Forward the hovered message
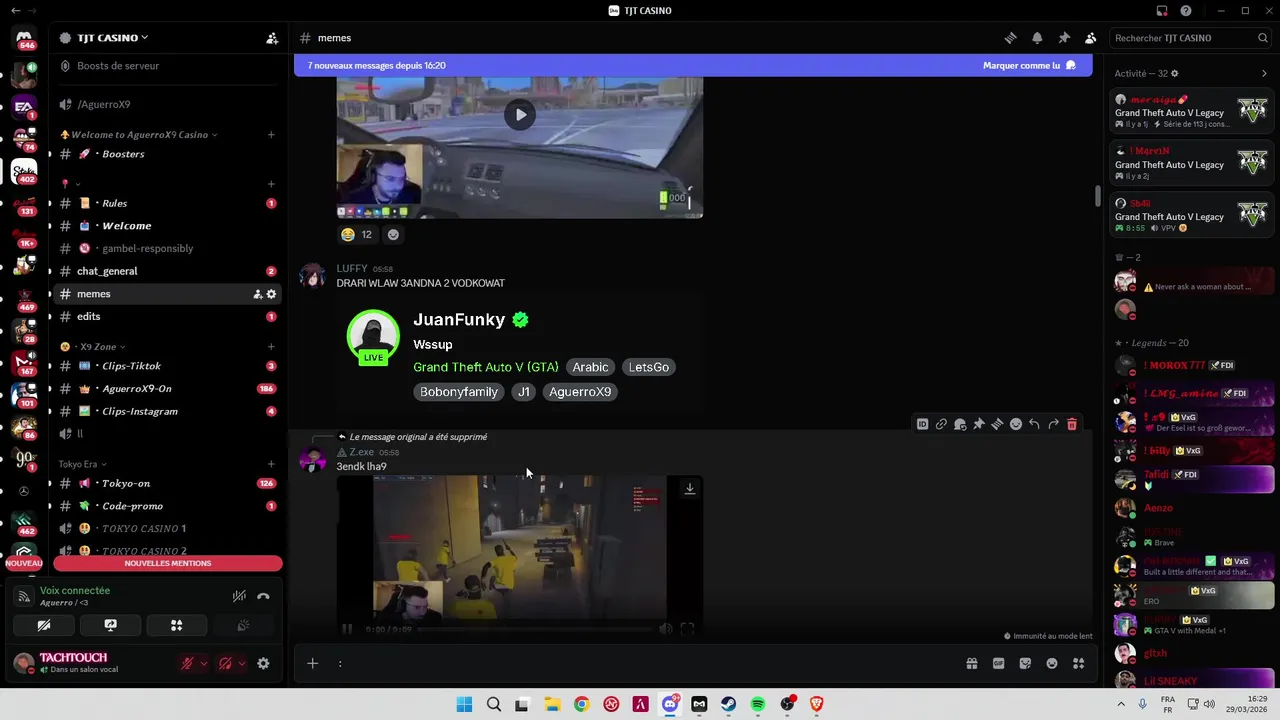 [x=1053, y=424]
